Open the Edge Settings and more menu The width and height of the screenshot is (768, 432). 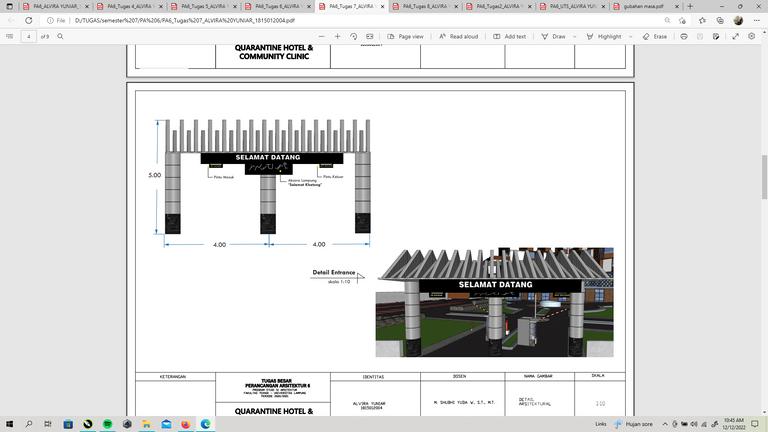[x=757, y=21]
